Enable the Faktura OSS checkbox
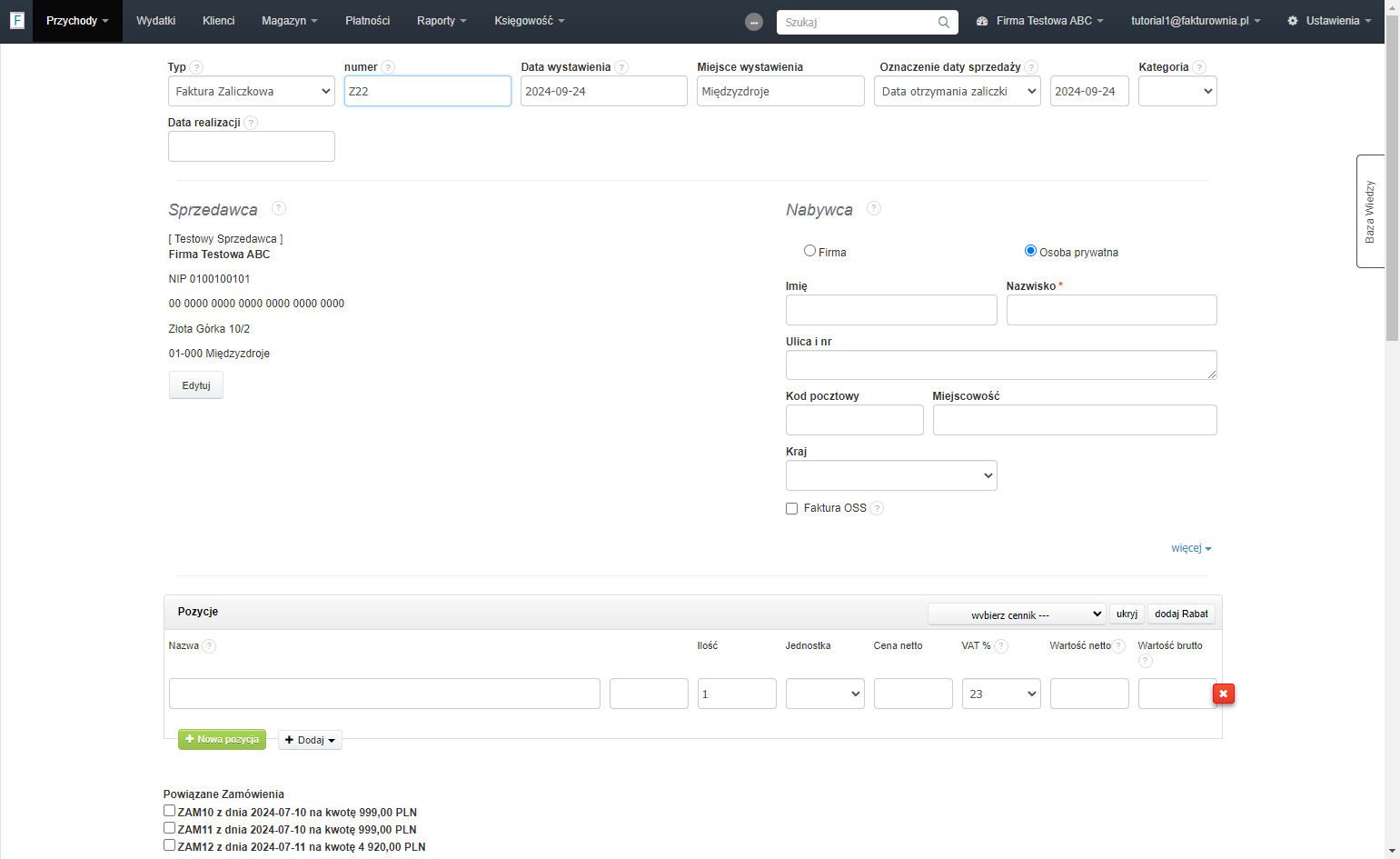 [x=791, y=508]
